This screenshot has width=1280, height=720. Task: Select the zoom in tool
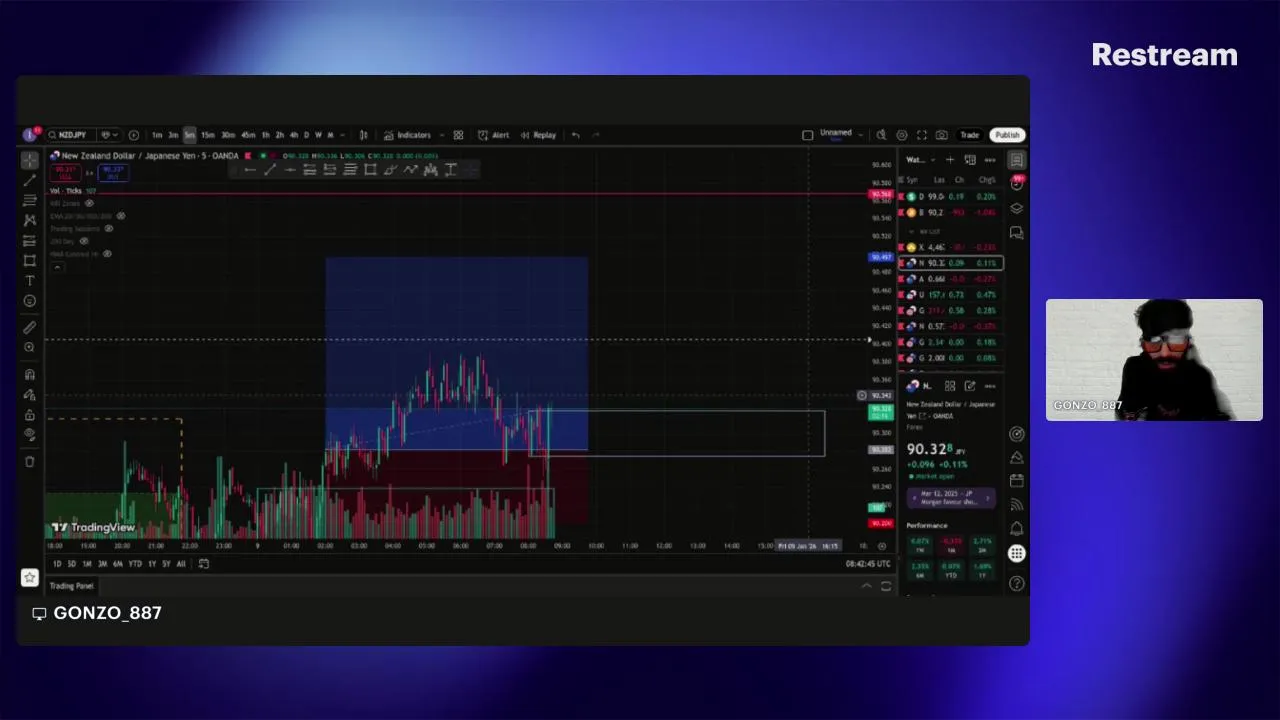click(29, 347)
